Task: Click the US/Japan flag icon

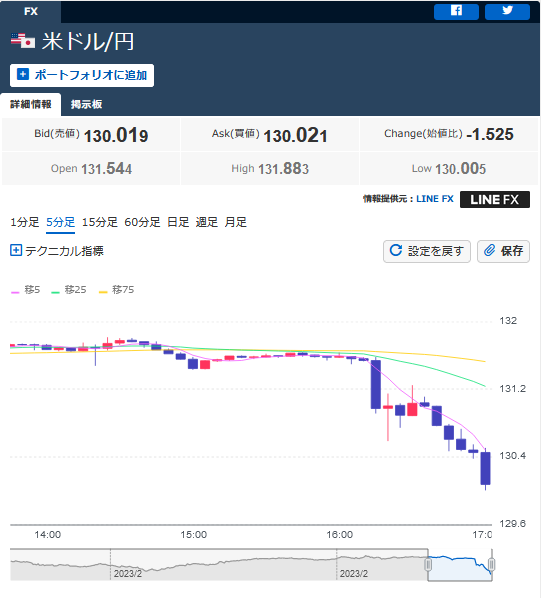Action: click(23, 41)
